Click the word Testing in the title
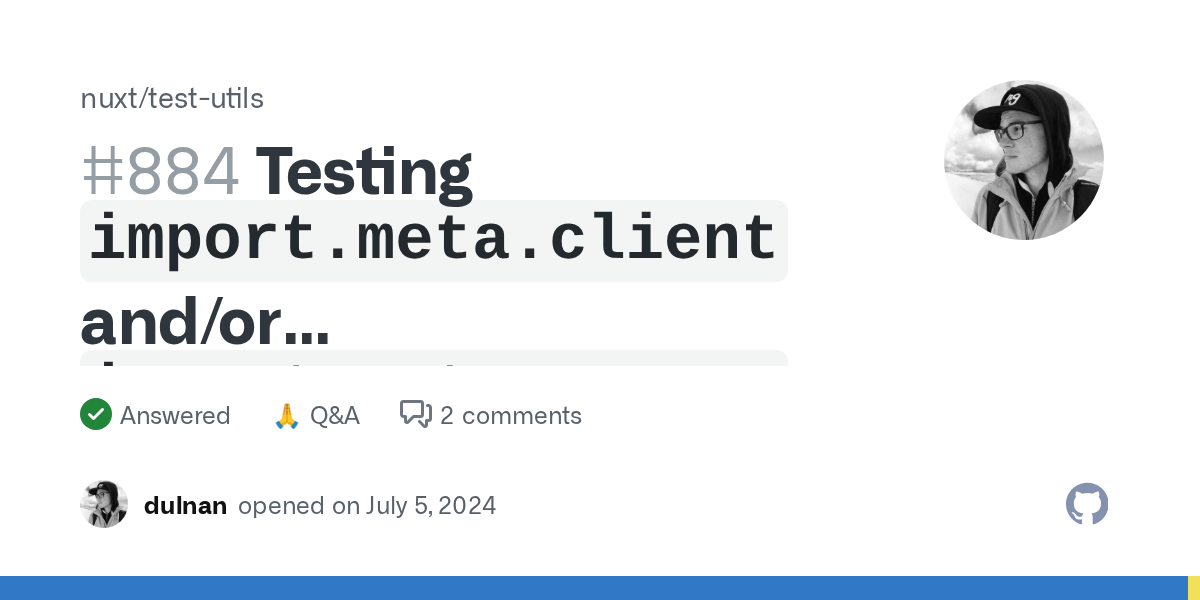The image size is (1200, 600). [364, 171]
